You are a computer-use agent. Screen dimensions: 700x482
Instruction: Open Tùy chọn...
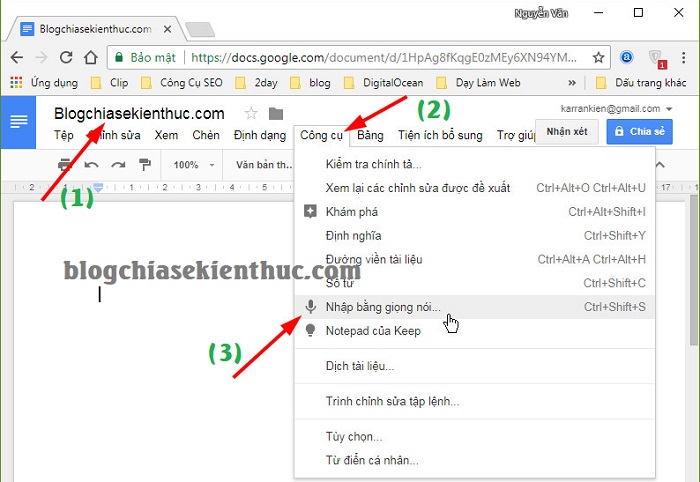(475, 436)
